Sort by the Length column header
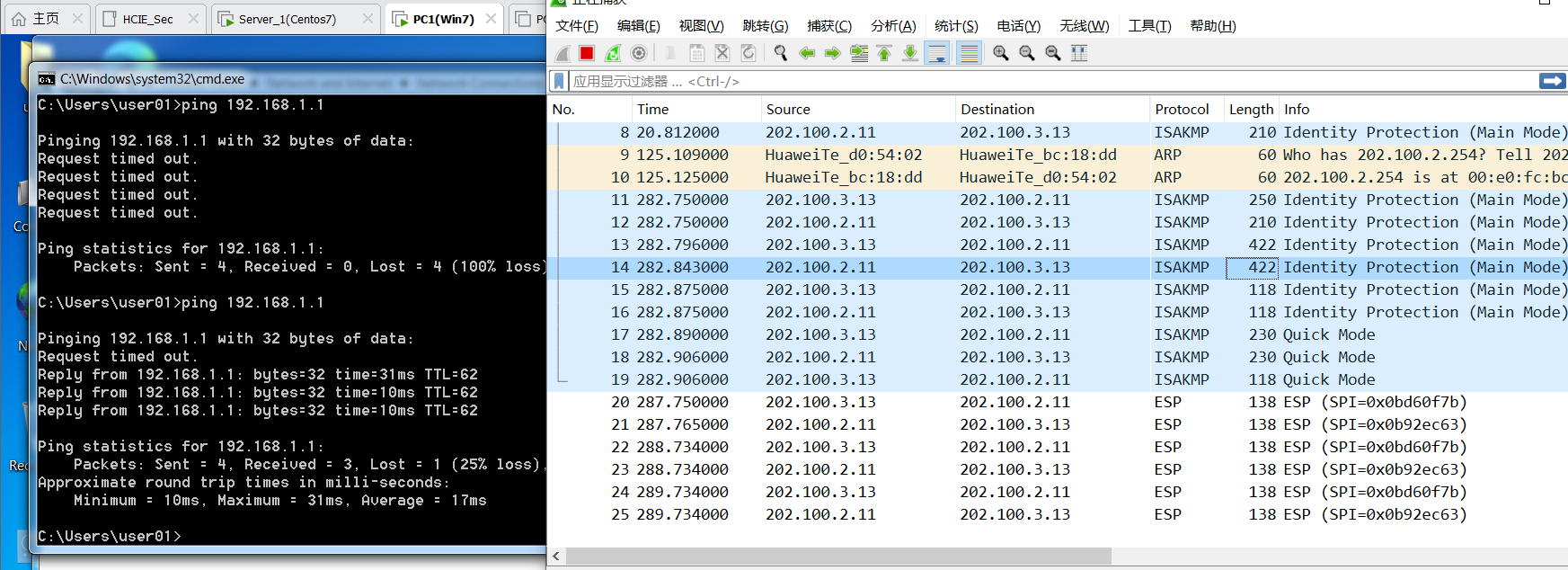This screenshot has height=570, width=1568. [x=1251, y=109]
